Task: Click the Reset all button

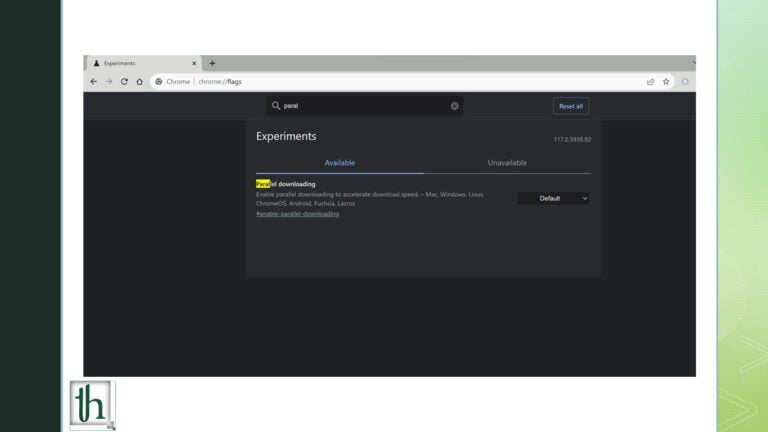Action: click(x=571, y=106)
